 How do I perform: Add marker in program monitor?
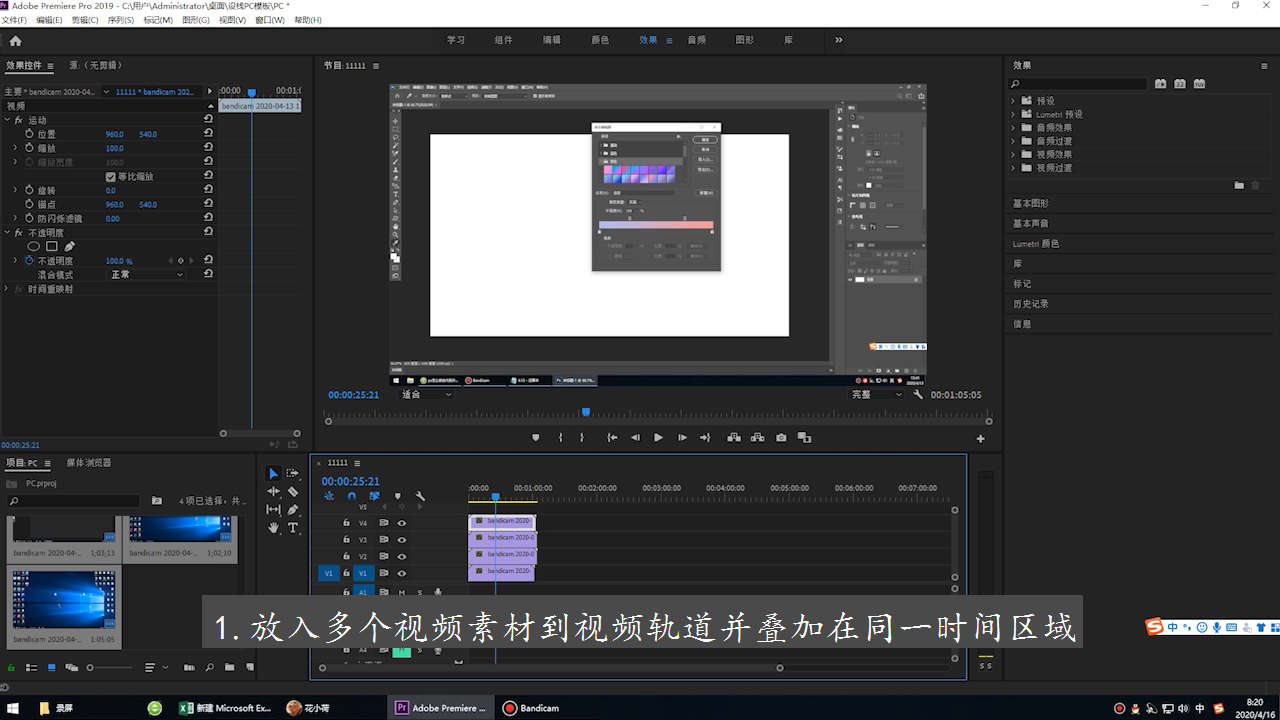point(535,437)
